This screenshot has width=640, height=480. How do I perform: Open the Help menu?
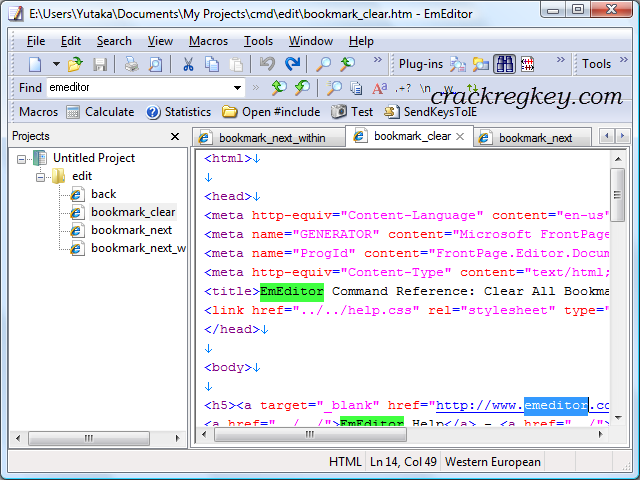pyautogui.click(x=361, y=41)
